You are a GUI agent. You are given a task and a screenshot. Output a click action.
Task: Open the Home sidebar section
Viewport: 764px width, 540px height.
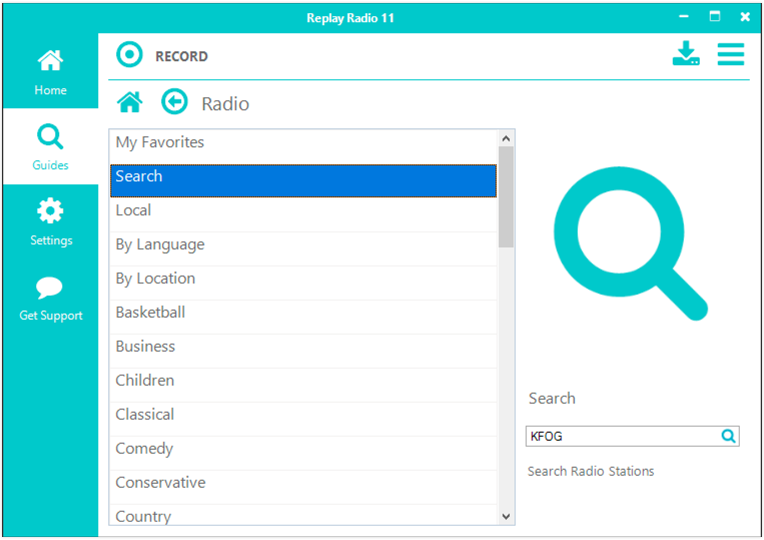[50, 71]
